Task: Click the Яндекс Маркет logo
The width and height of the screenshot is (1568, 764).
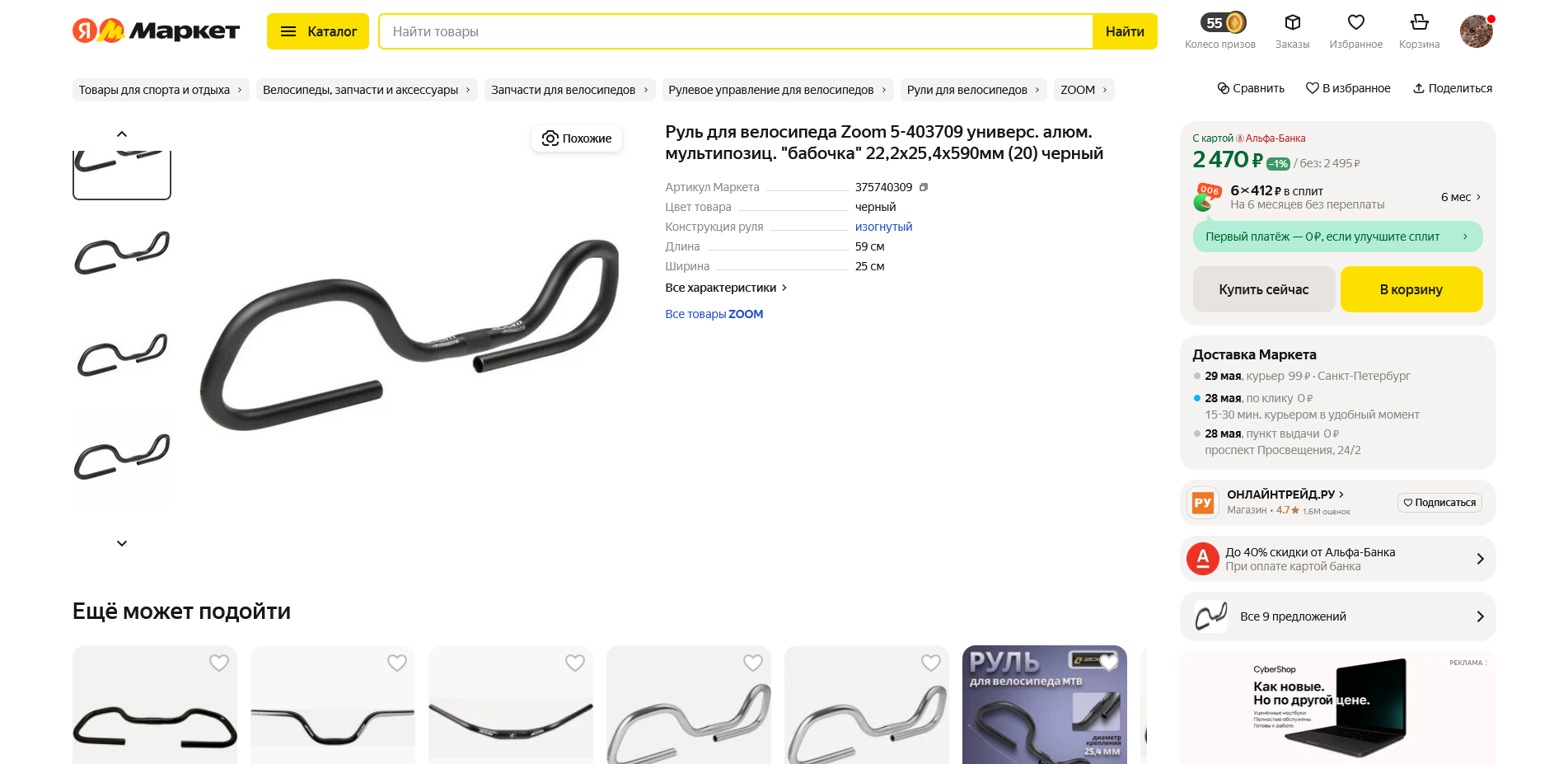Action: coord(156,31)
